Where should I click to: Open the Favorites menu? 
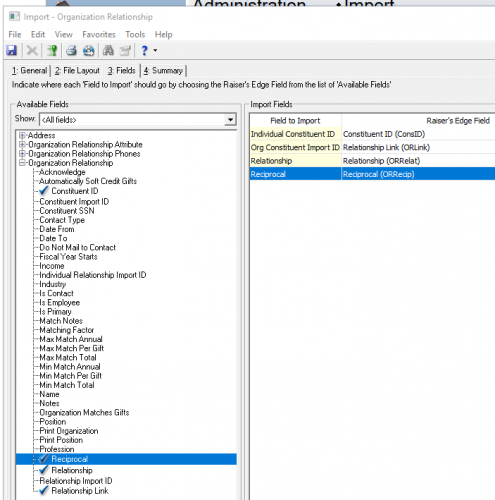(x=99, y=34)
